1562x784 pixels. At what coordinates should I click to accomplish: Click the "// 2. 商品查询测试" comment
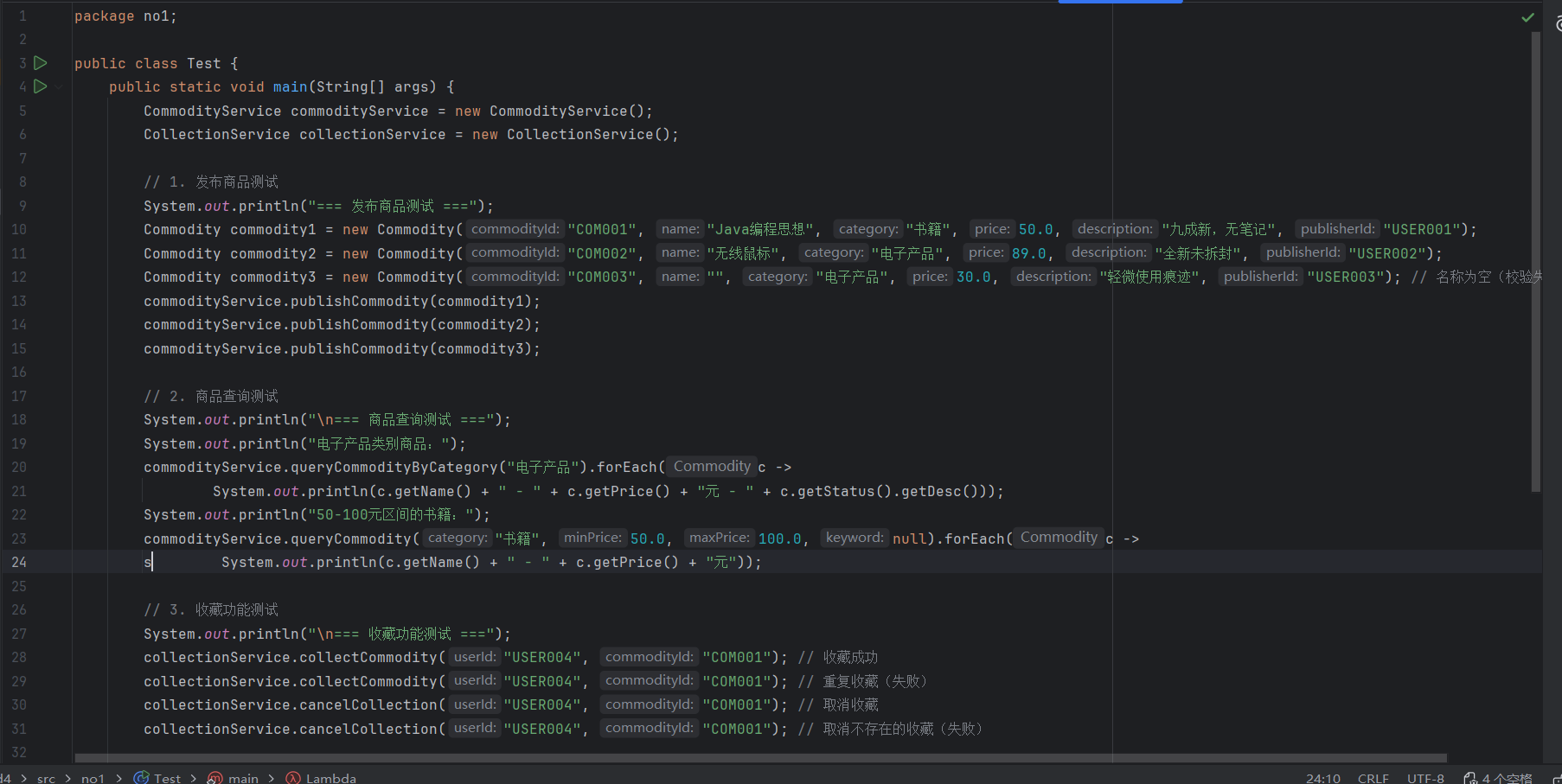[211, 396]
